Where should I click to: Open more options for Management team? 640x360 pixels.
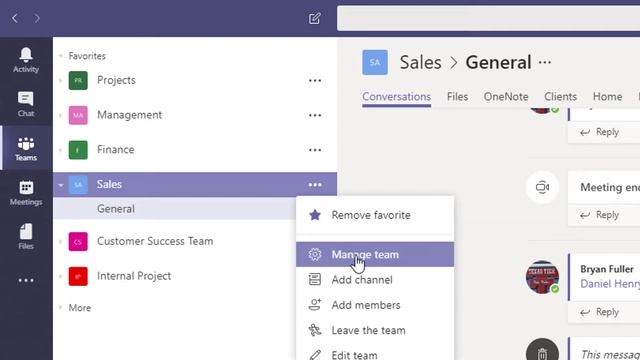pos(315,115)
